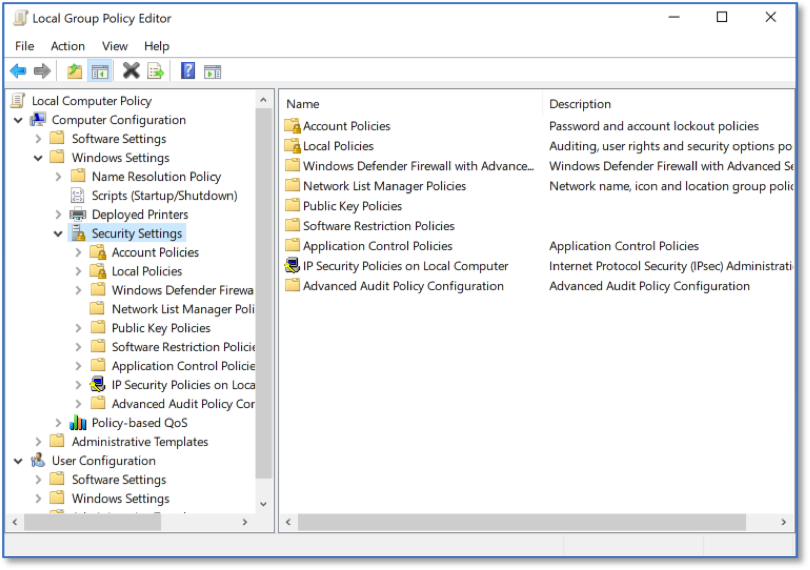Expand the Name Resolution Policy node
The image size is (810, 570).
tap(58, 176)
